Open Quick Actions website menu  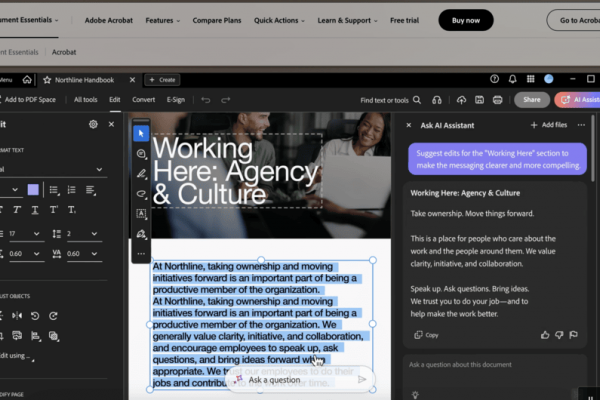click(x=279, y=20)
